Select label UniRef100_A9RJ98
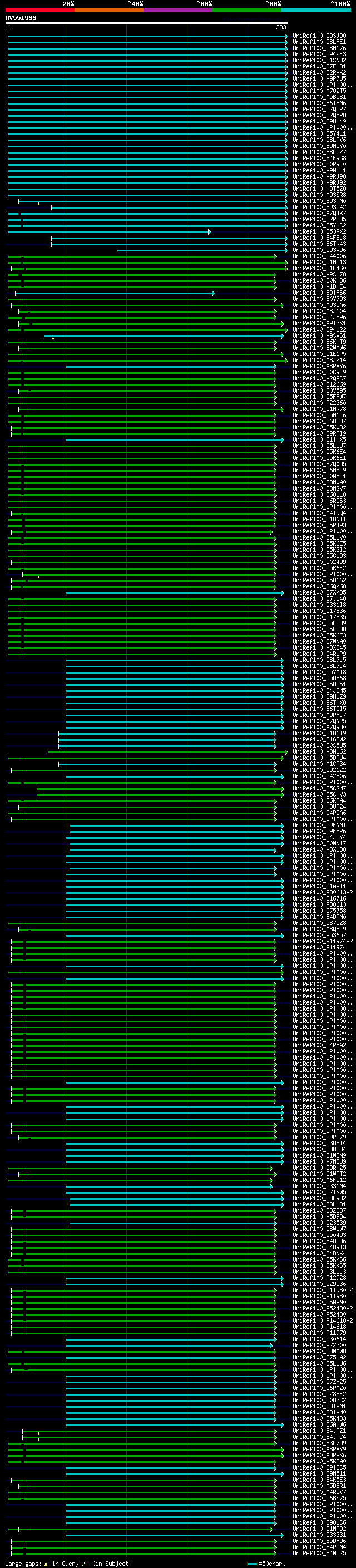 tap(319, 176)
